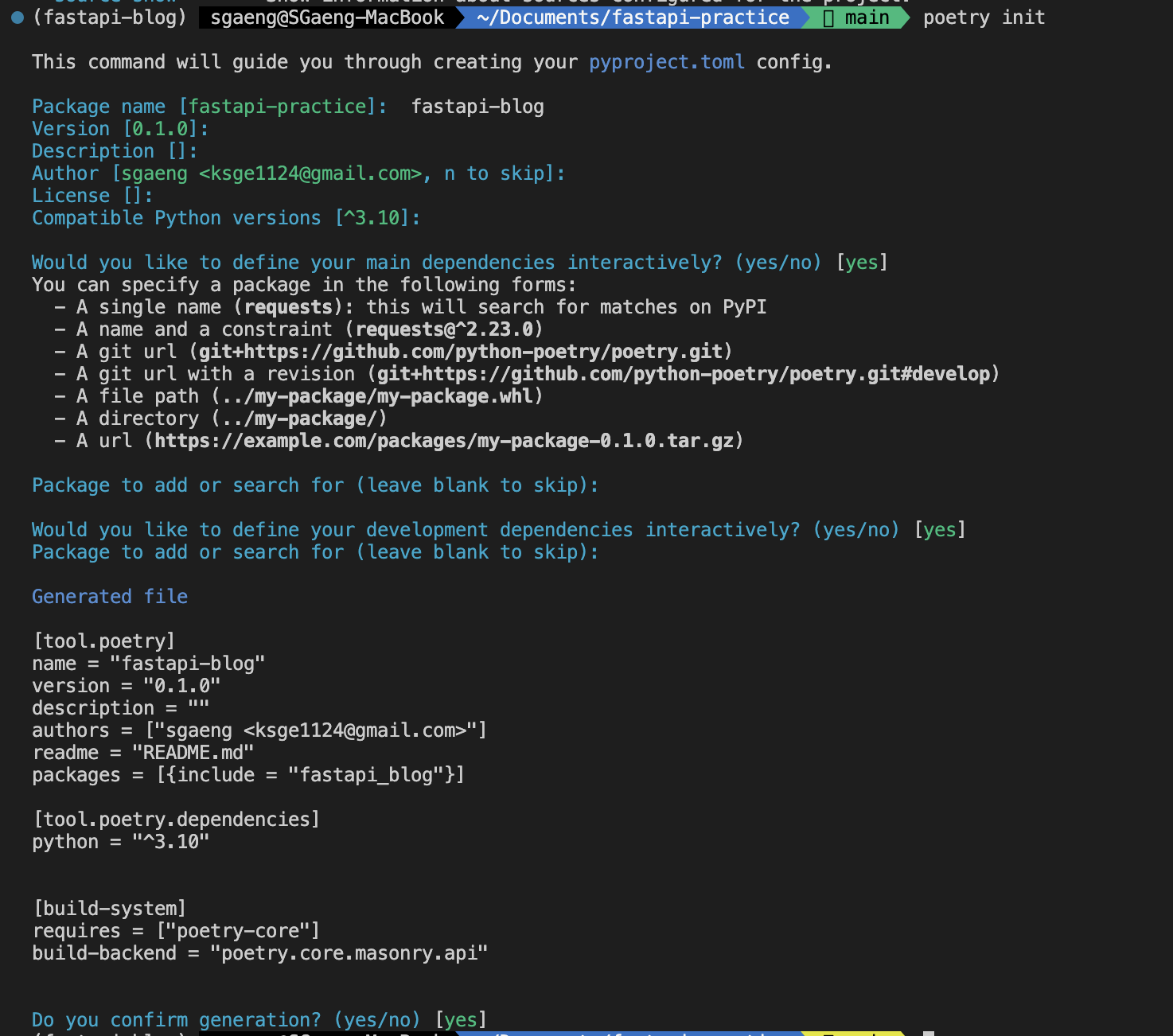
Task: Click the poetry init command text
Action: pyautogui.click(x=984, y=18)
